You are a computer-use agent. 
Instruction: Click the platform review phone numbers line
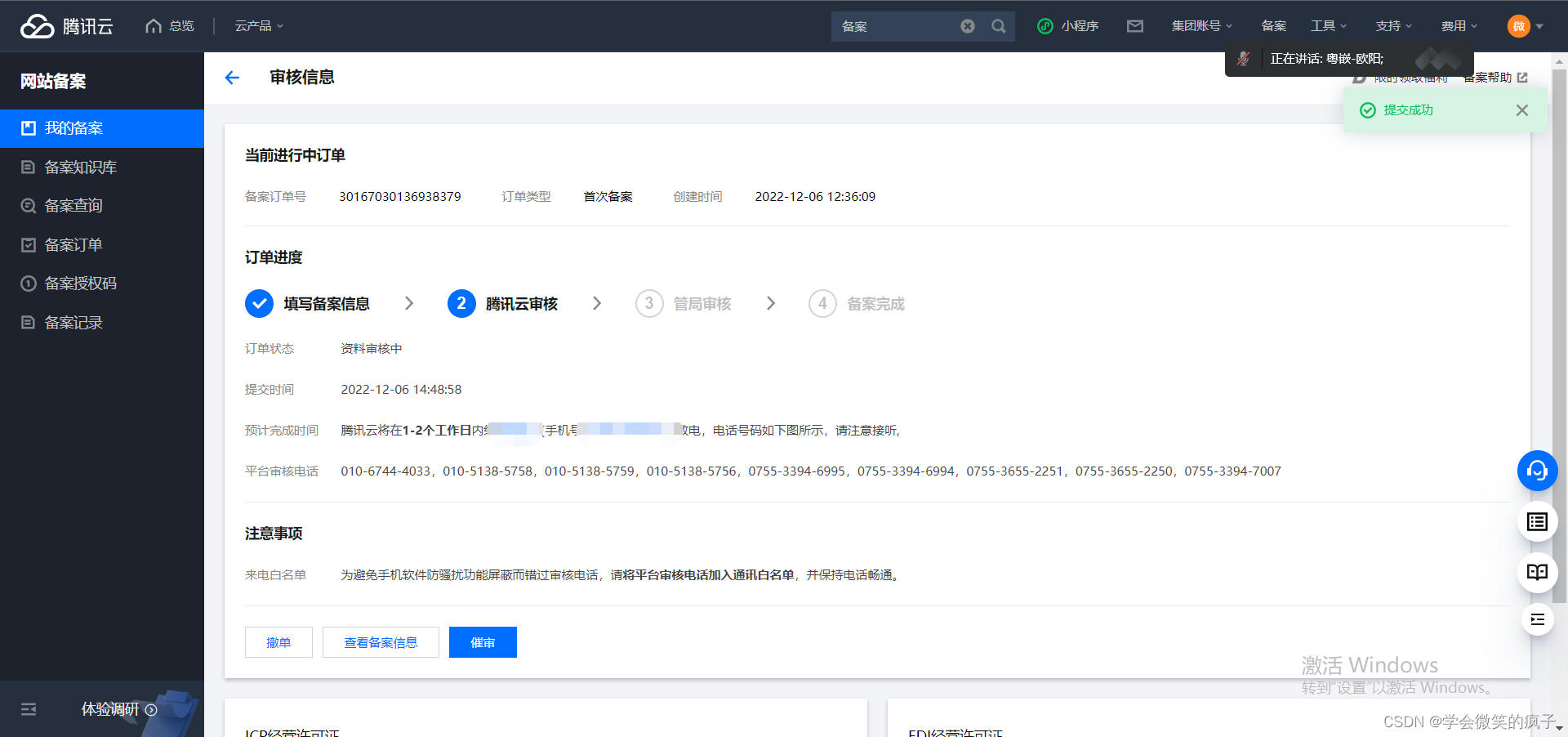coord(811,471)
